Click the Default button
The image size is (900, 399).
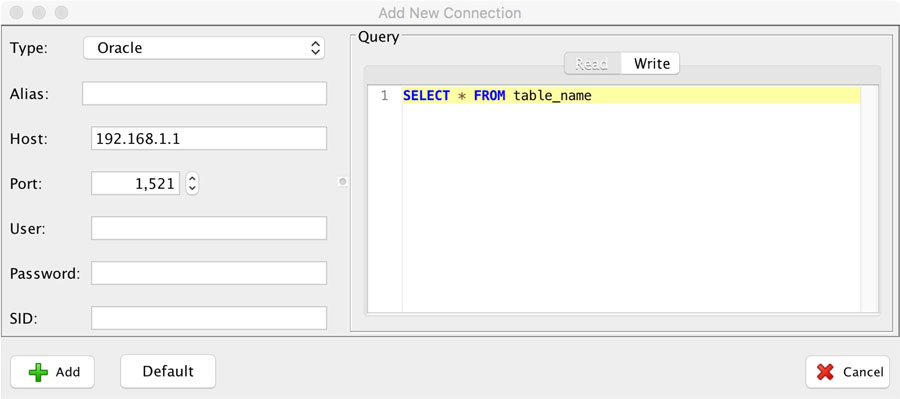[168, 371]
